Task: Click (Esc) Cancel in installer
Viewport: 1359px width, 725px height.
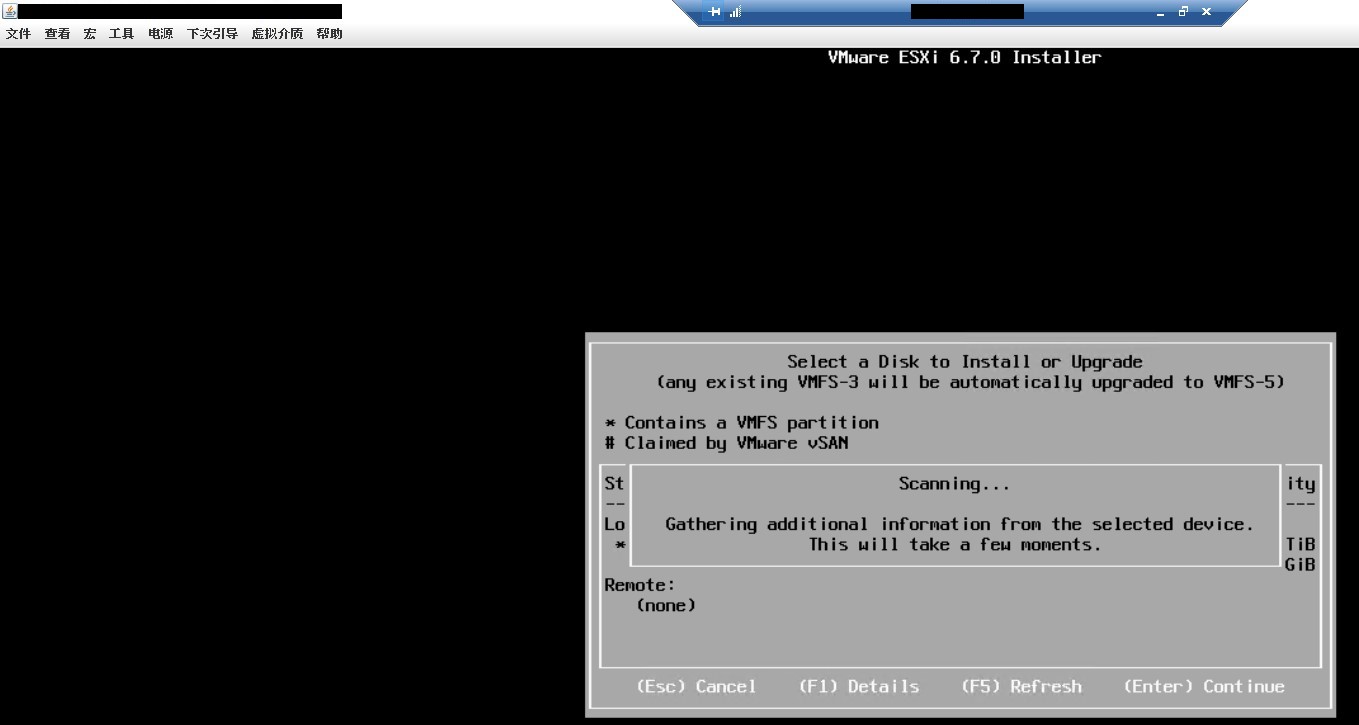Action: 696,686
